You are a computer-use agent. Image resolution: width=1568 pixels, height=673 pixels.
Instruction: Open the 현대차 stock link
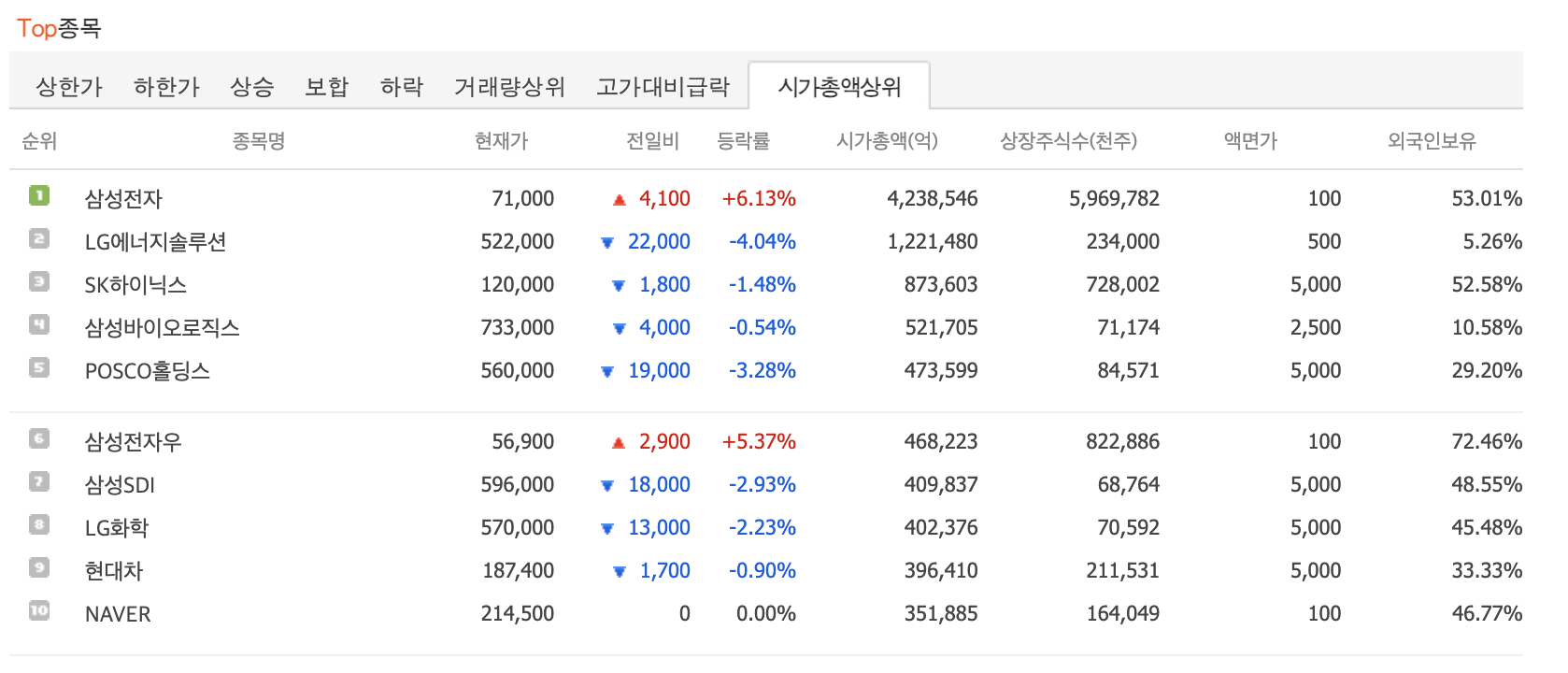tap(114, 570)
